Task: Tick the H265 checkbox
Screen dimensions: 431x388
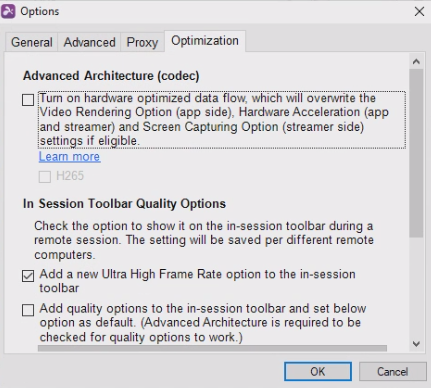Action: coord(45,176)
